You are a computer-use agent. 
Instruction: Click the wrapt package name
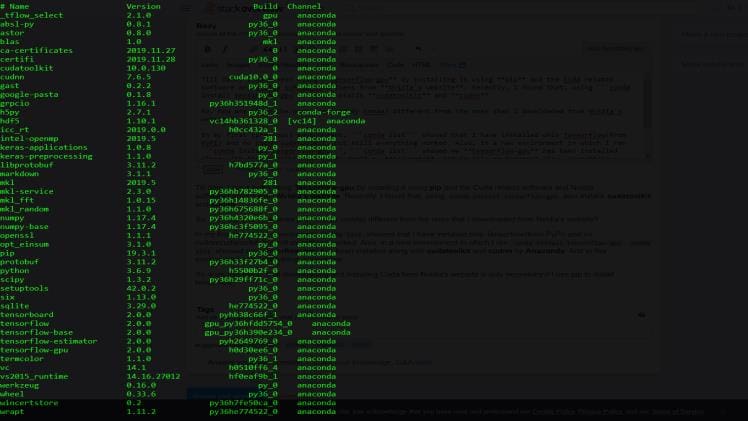point(14,410)
